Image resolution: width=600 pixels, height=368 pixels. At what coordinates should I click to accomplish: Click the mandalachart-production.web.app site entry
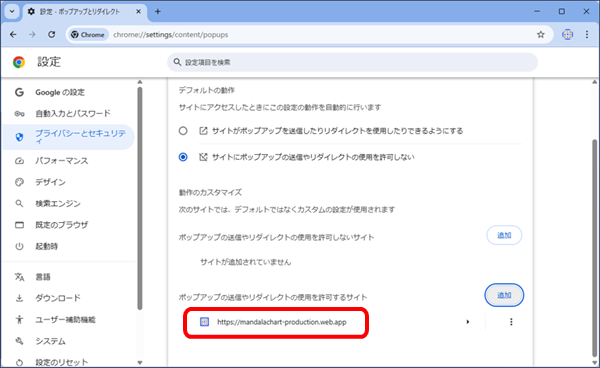pyautogui.click(x=282, y=322)
